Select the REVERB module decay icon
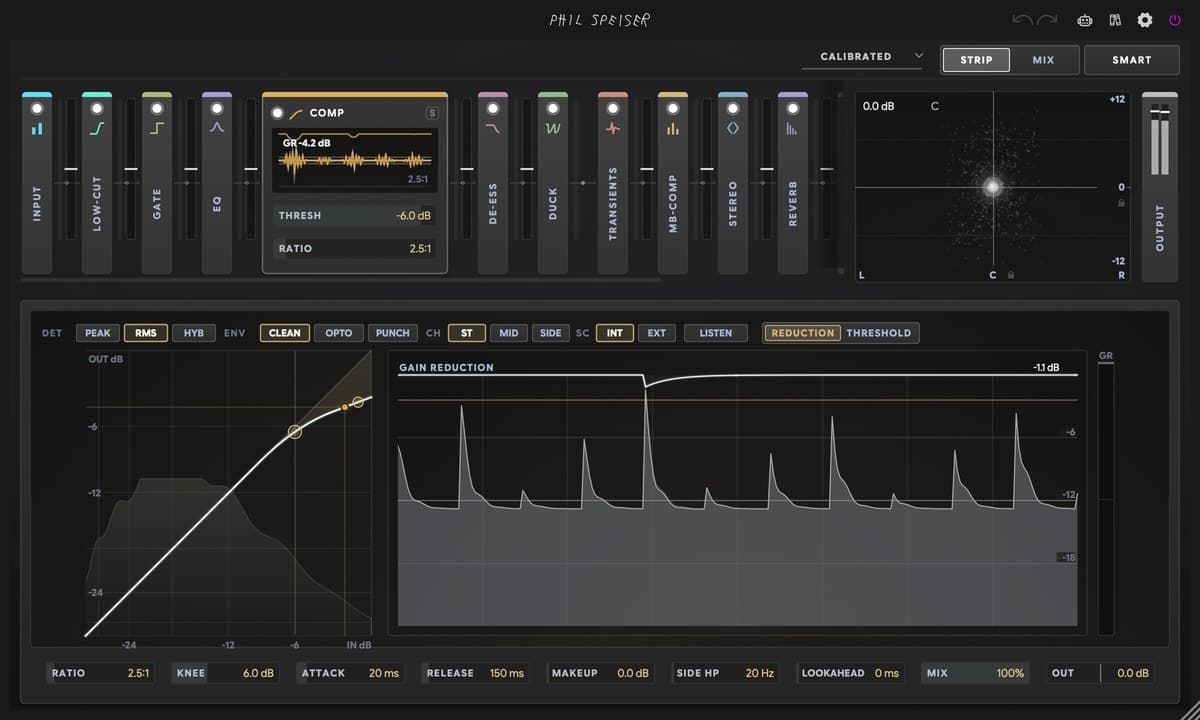 (x=793, y=129)
